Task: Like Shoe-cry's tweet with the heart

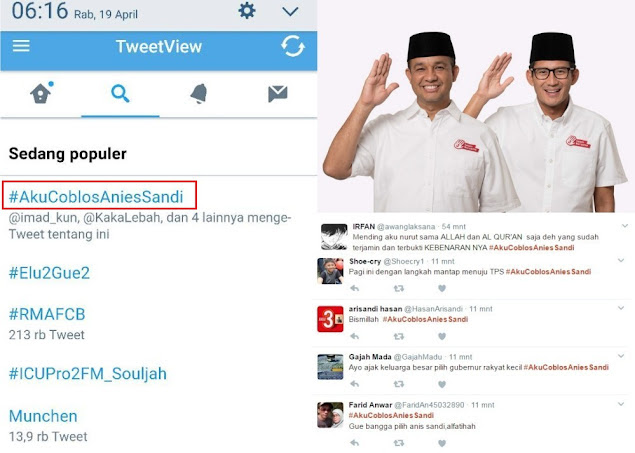Action: point(442,288)
